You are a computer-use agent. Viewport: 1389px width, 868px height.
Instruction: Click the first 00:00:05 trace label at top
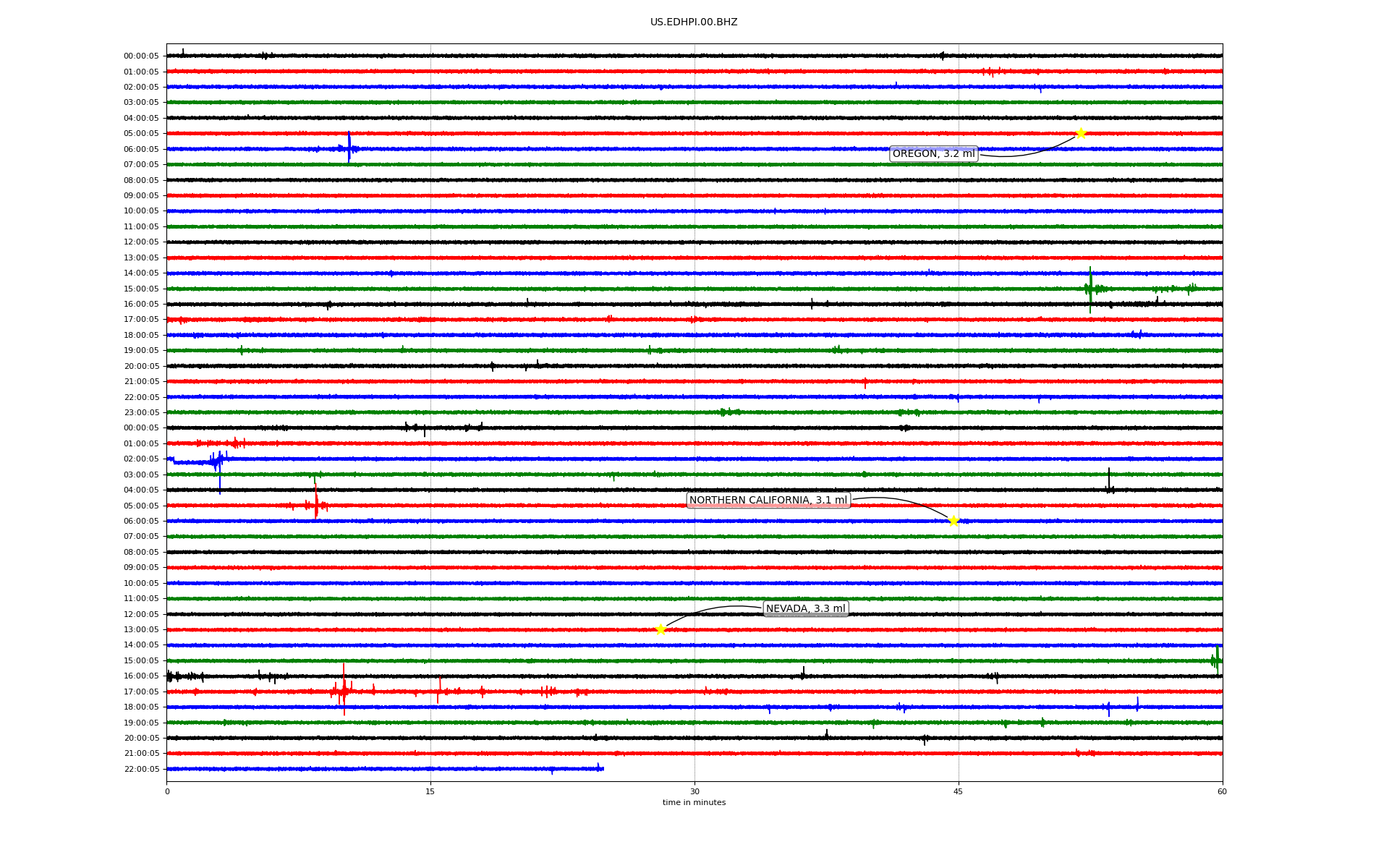click(141, 56)
